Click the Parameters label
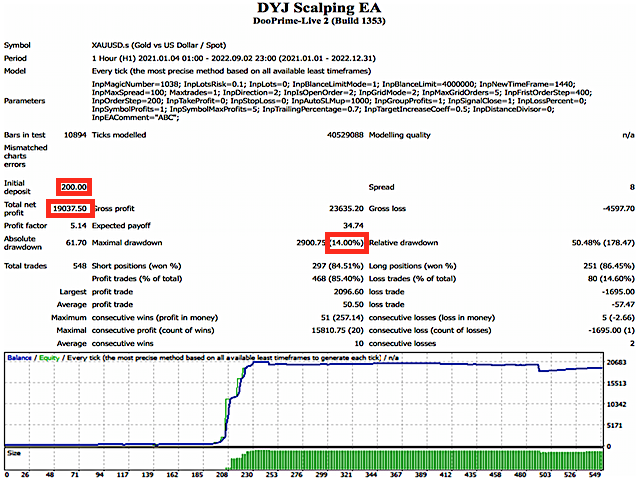The width and height of the screenshot is (640, 480). pyautogui.click(x=24, y=101)
